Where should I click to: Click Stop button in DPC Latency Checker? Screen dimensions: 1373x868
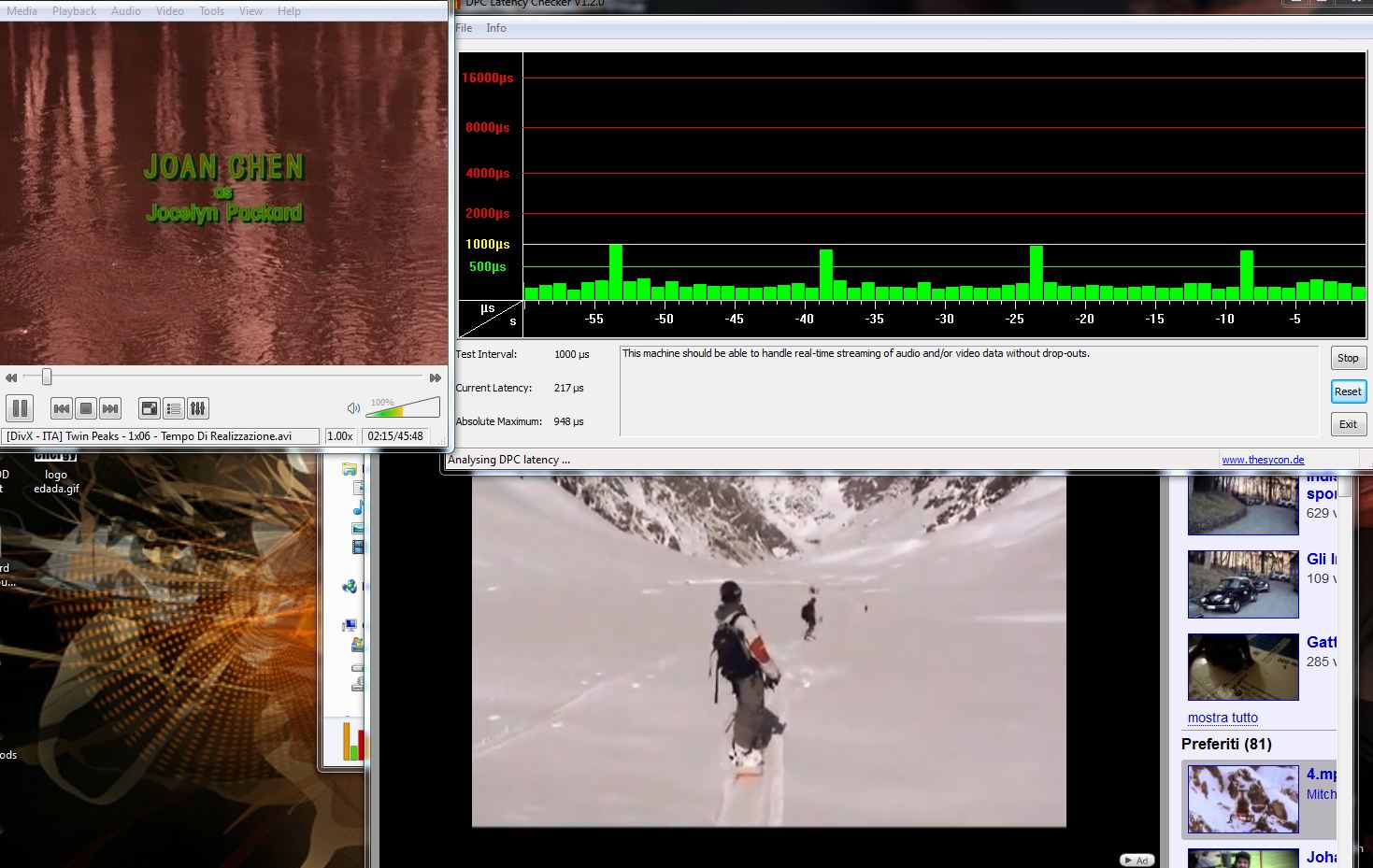click(1348, 358)
